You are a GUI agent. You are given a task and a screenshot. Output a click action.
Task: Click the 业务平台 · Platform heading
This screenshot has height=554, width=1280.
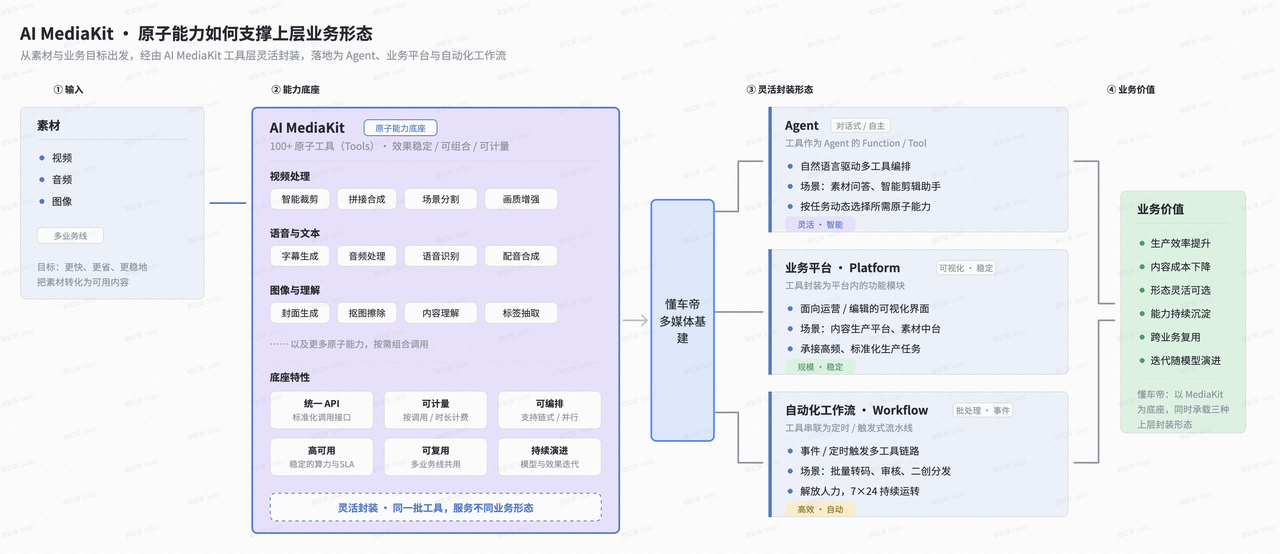842,268
